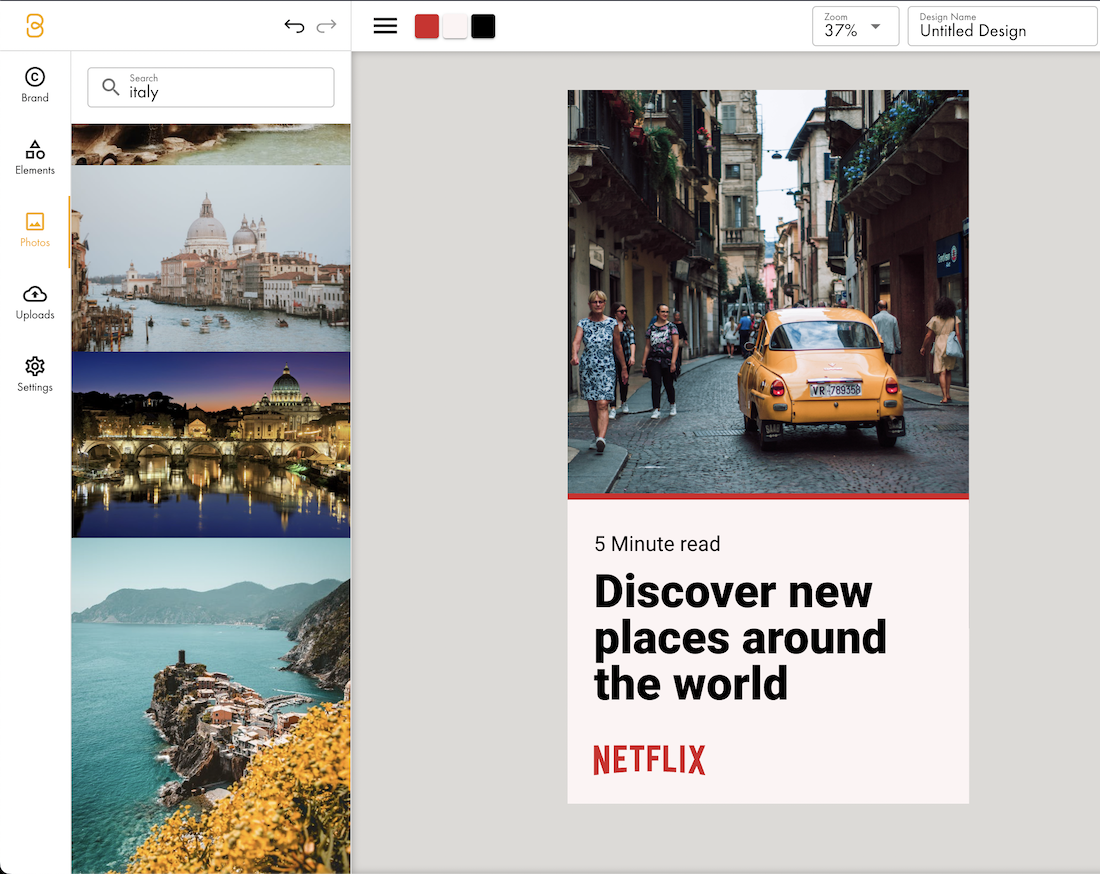1100x874 pixels.
Task: Open the Uploads panel
Action: coord(35,301)
